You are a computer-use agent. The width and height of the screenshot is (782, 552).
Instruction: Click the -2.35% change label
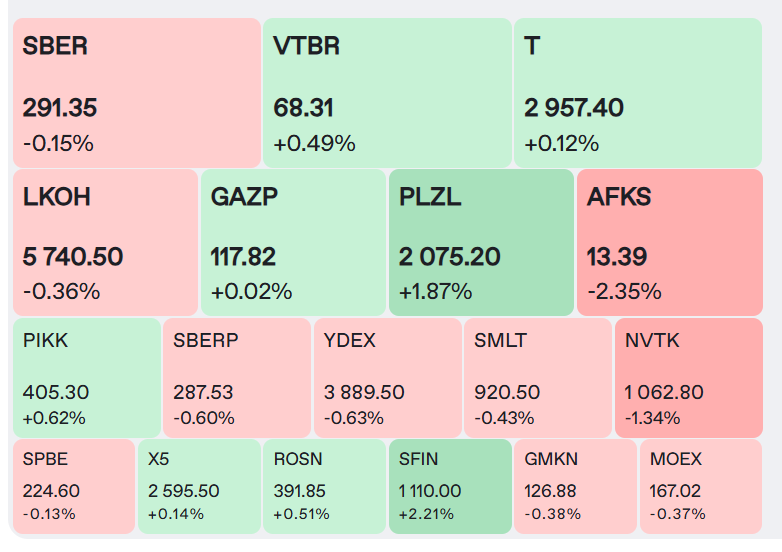624,292
